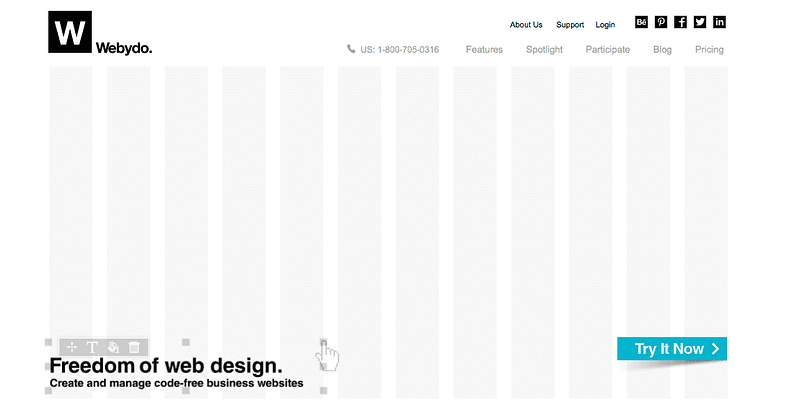Open the Facebook social icon
Screen dimensions: 800x418
680,22
